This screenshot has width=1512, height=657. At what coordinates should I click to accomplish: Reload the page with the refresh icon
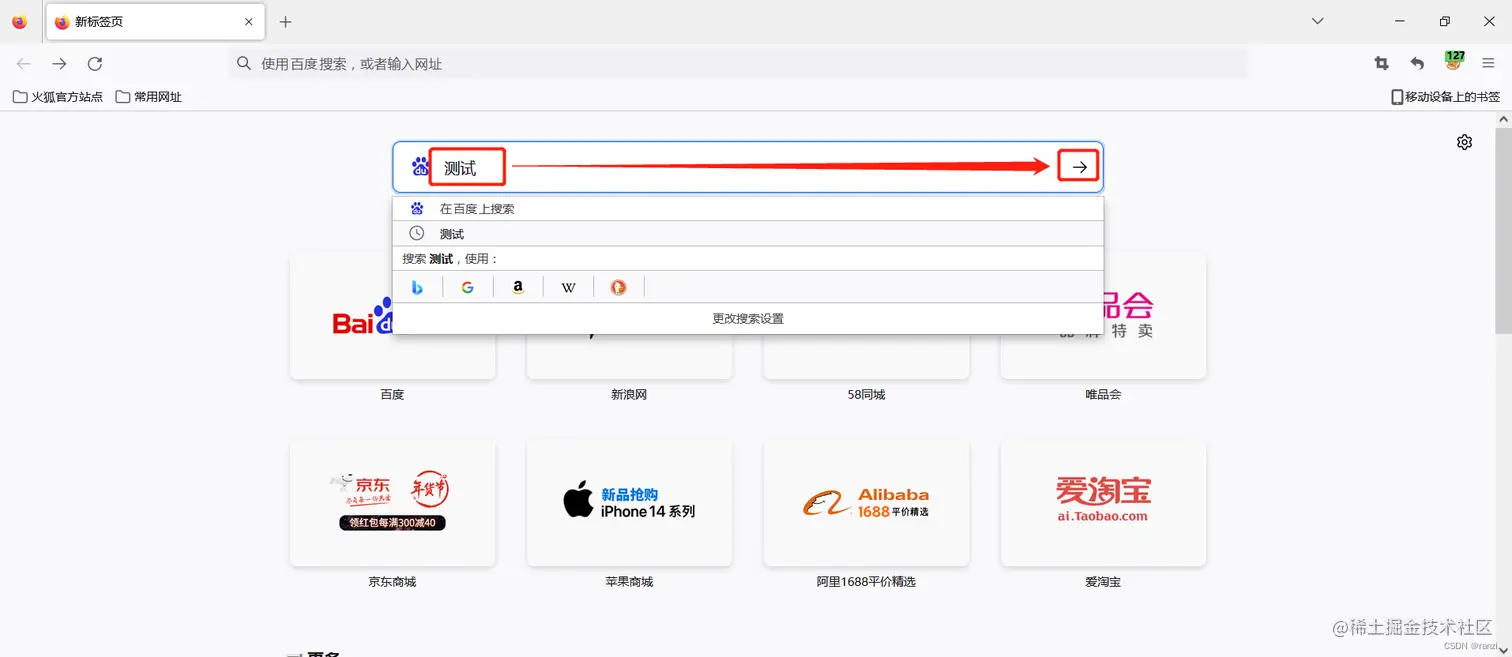tap(95, 64)
